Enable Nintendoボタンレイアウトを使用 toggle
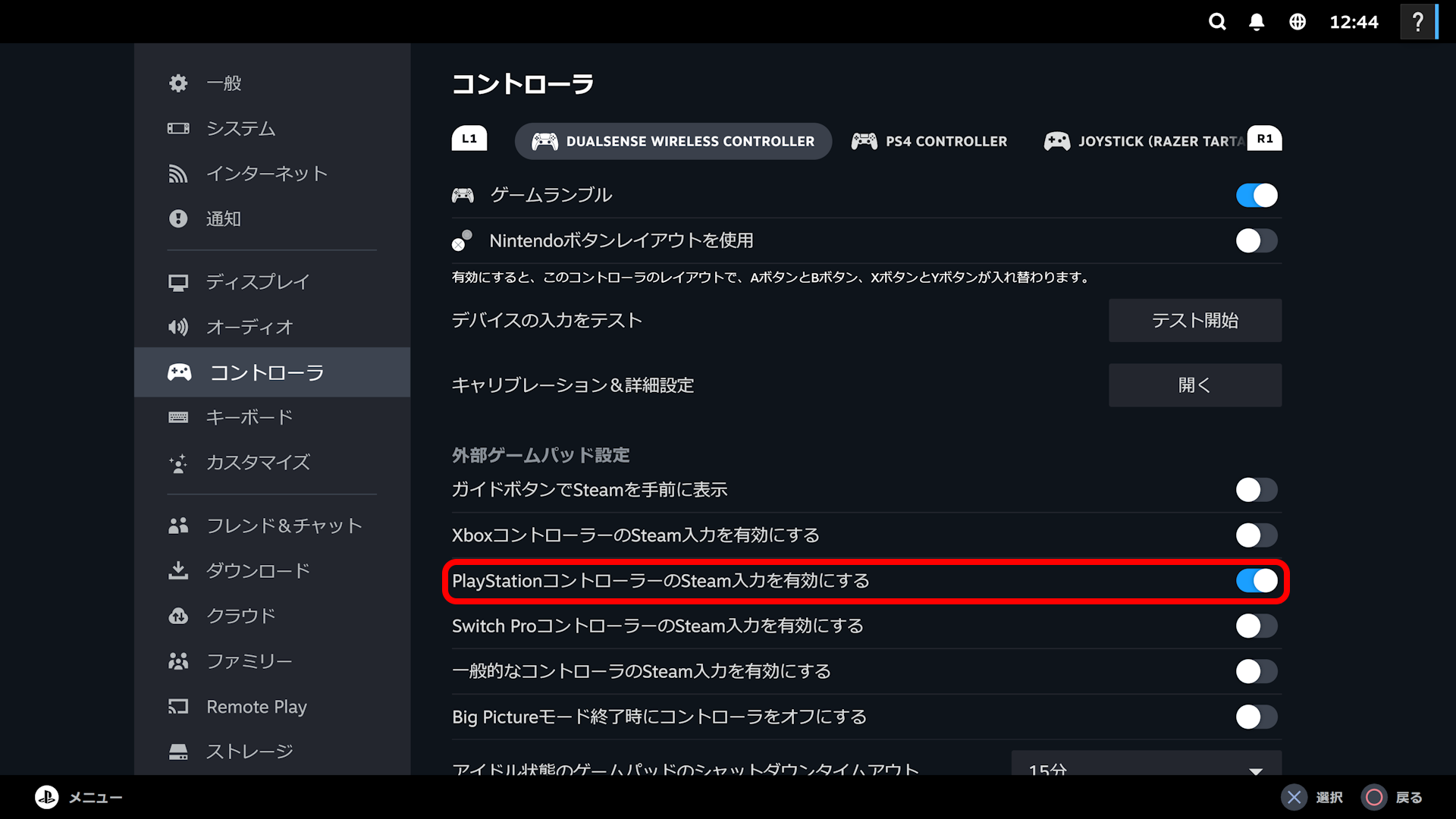The width and height of the screenshot is (1456, 819). click(1257, 241)
